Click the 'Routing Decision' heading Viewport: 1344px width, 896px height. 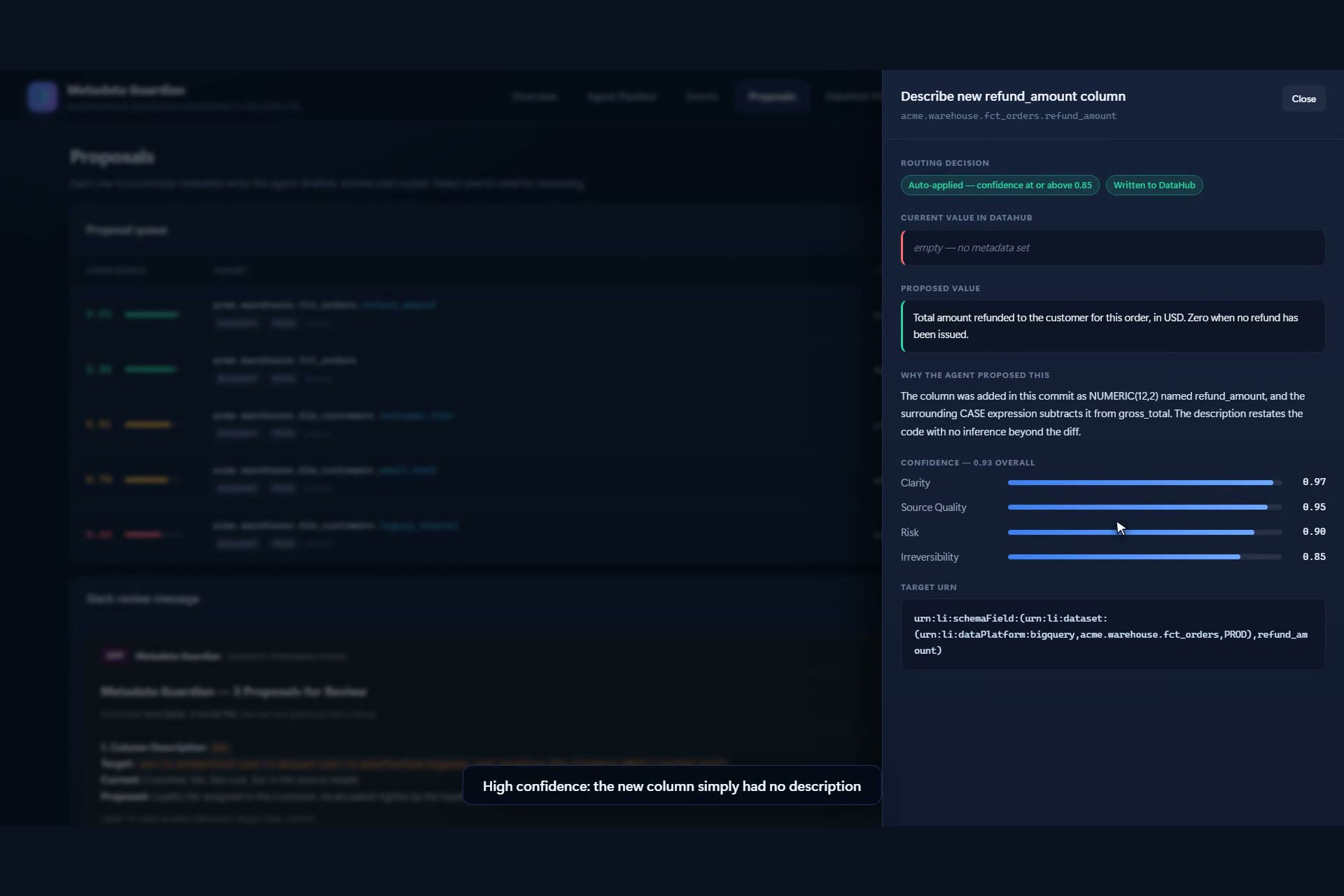click(944, 163)
